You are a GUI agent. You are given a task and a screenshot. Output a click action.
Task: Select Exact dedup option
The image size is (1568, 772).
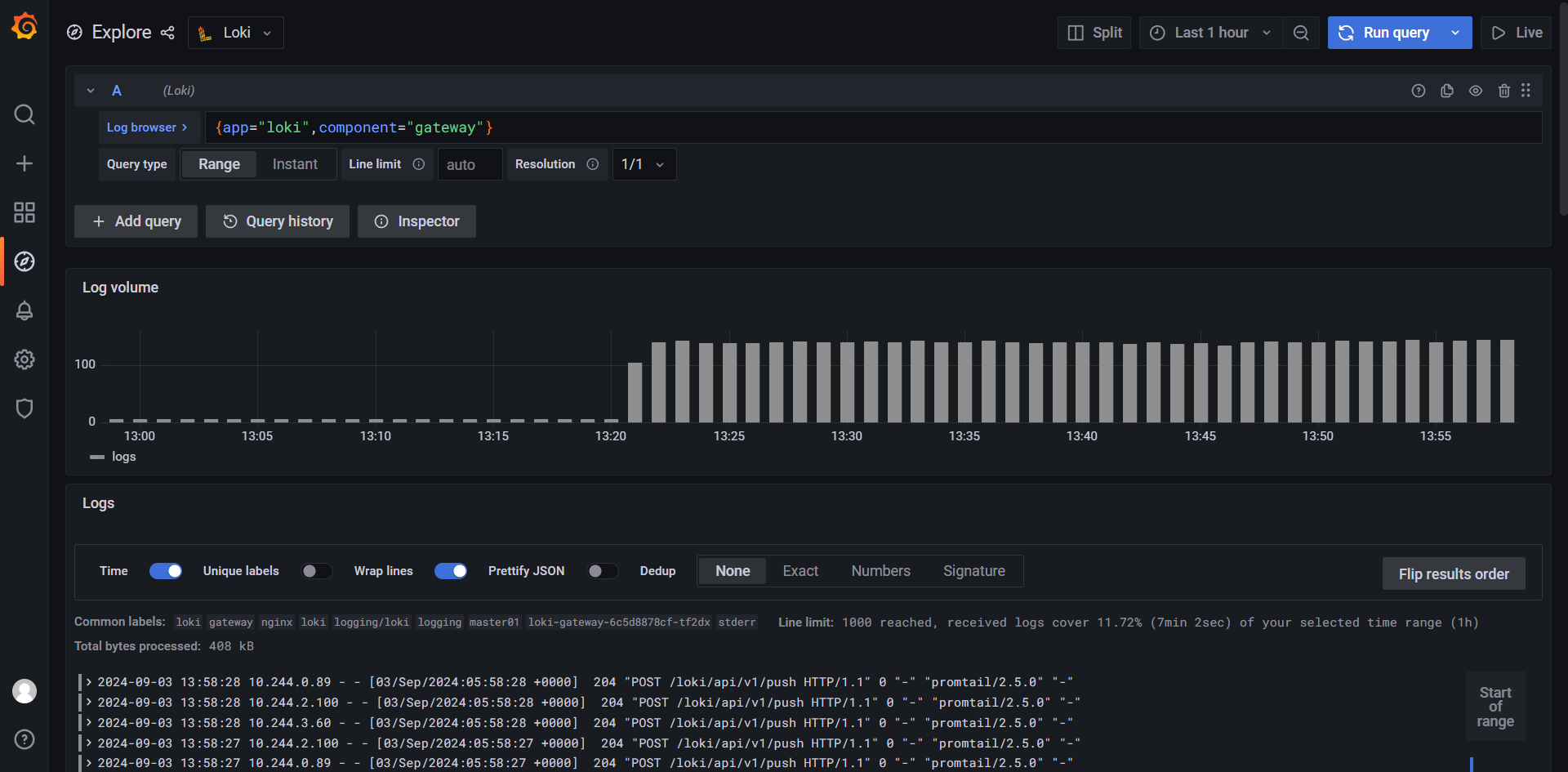click(x=800, y=571)
